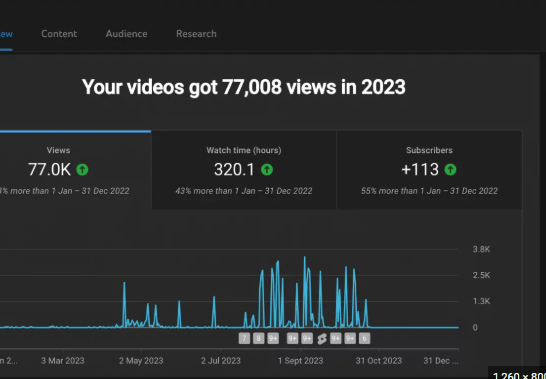Click the '3 Mar 2023' date label
The height and width of the screenshot is (379, 546).
[x=63, y=361]
